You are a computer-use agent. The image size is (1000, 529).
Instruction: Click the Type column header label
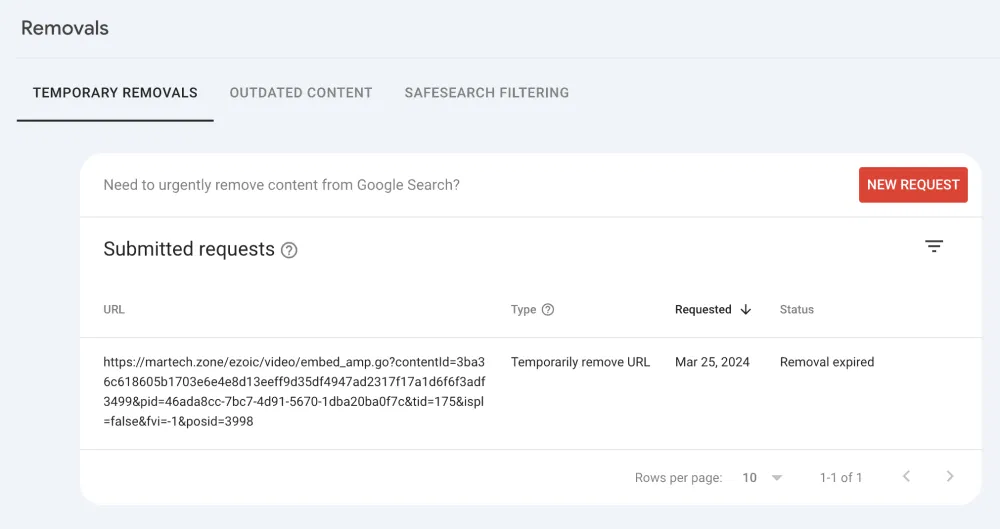click(523, 309)
